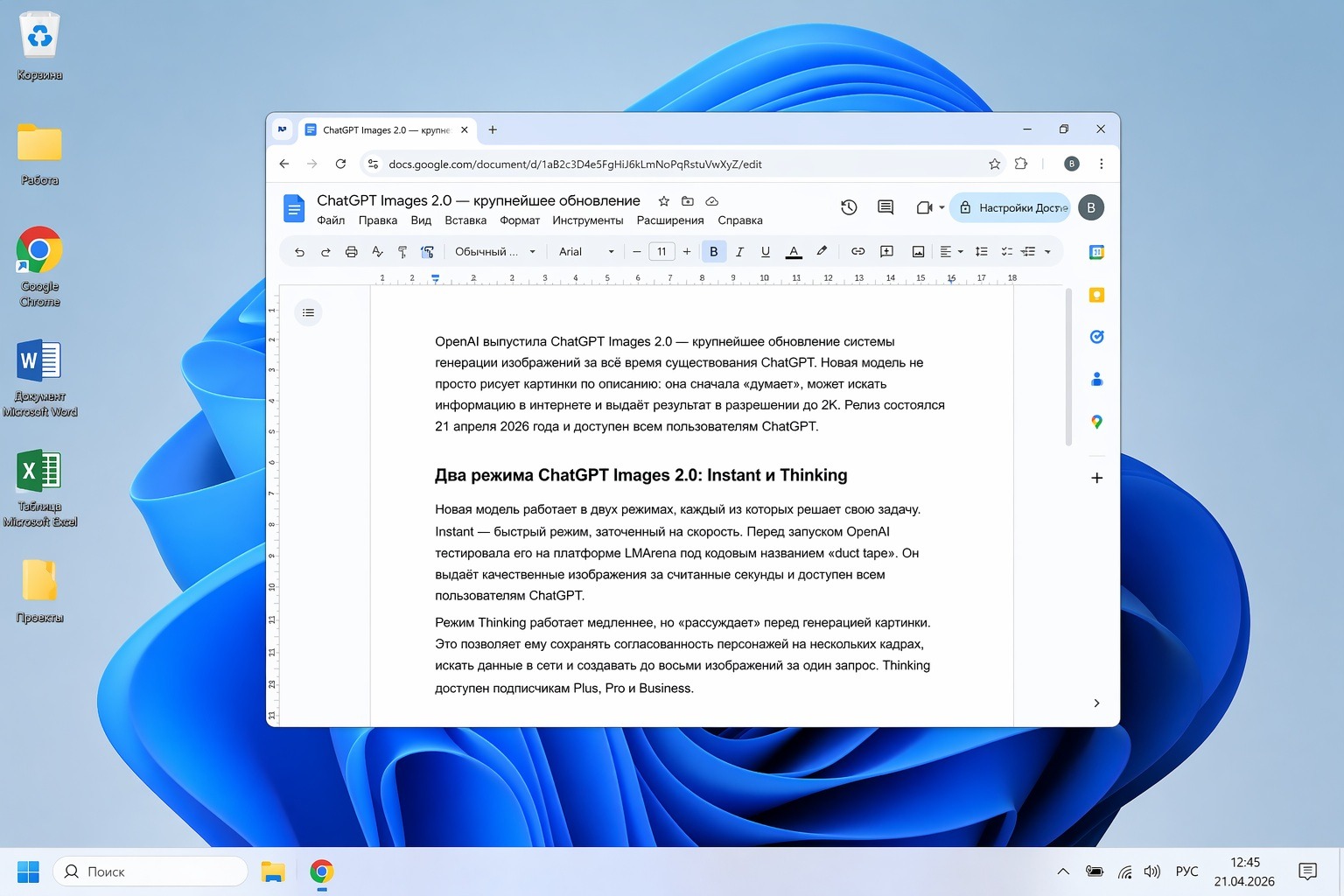
Task: Click the insert image icon
Action: 918,252
